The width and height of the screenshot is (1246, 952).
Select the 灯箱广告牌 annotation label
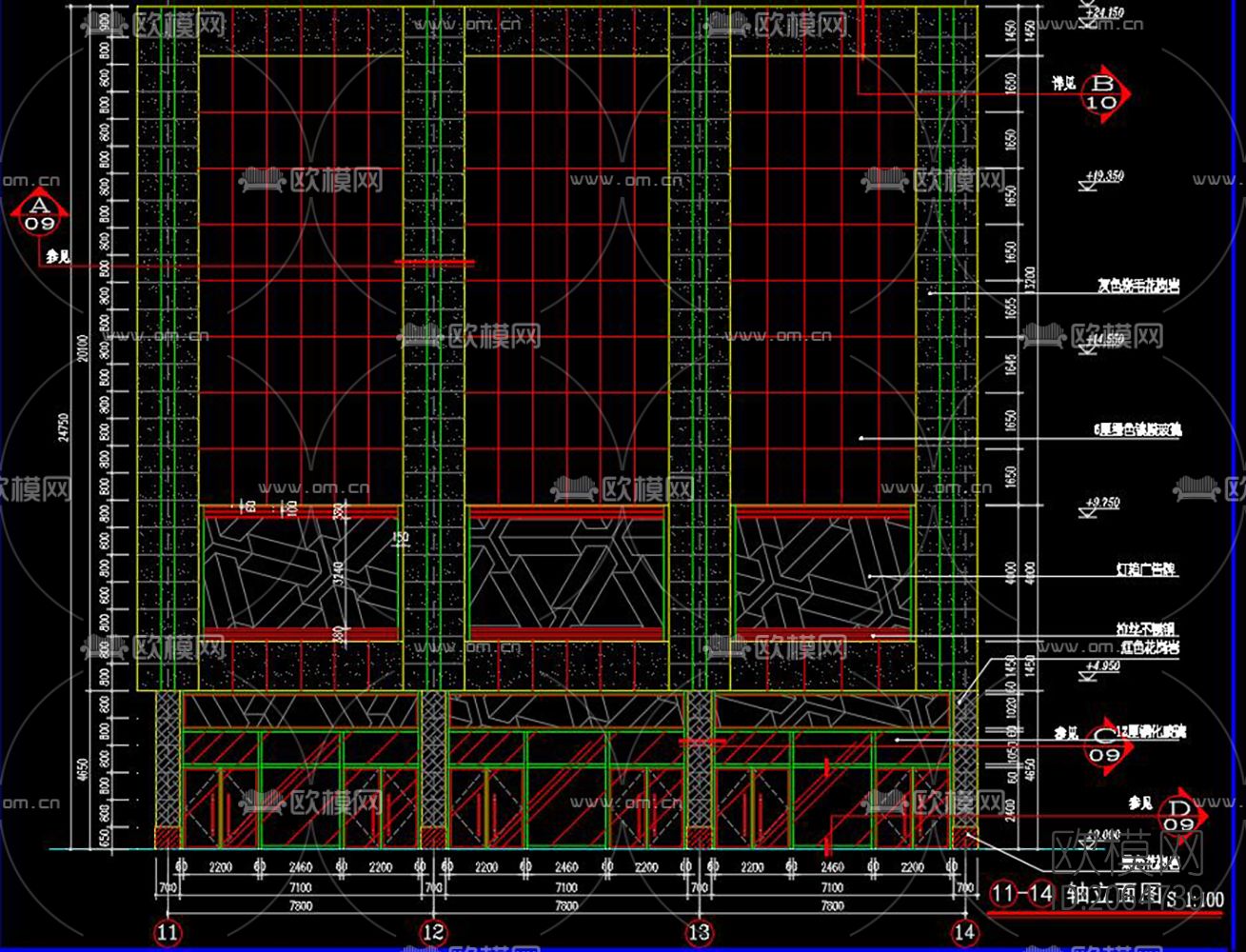pyautogui.click(x=1146, y=569)
